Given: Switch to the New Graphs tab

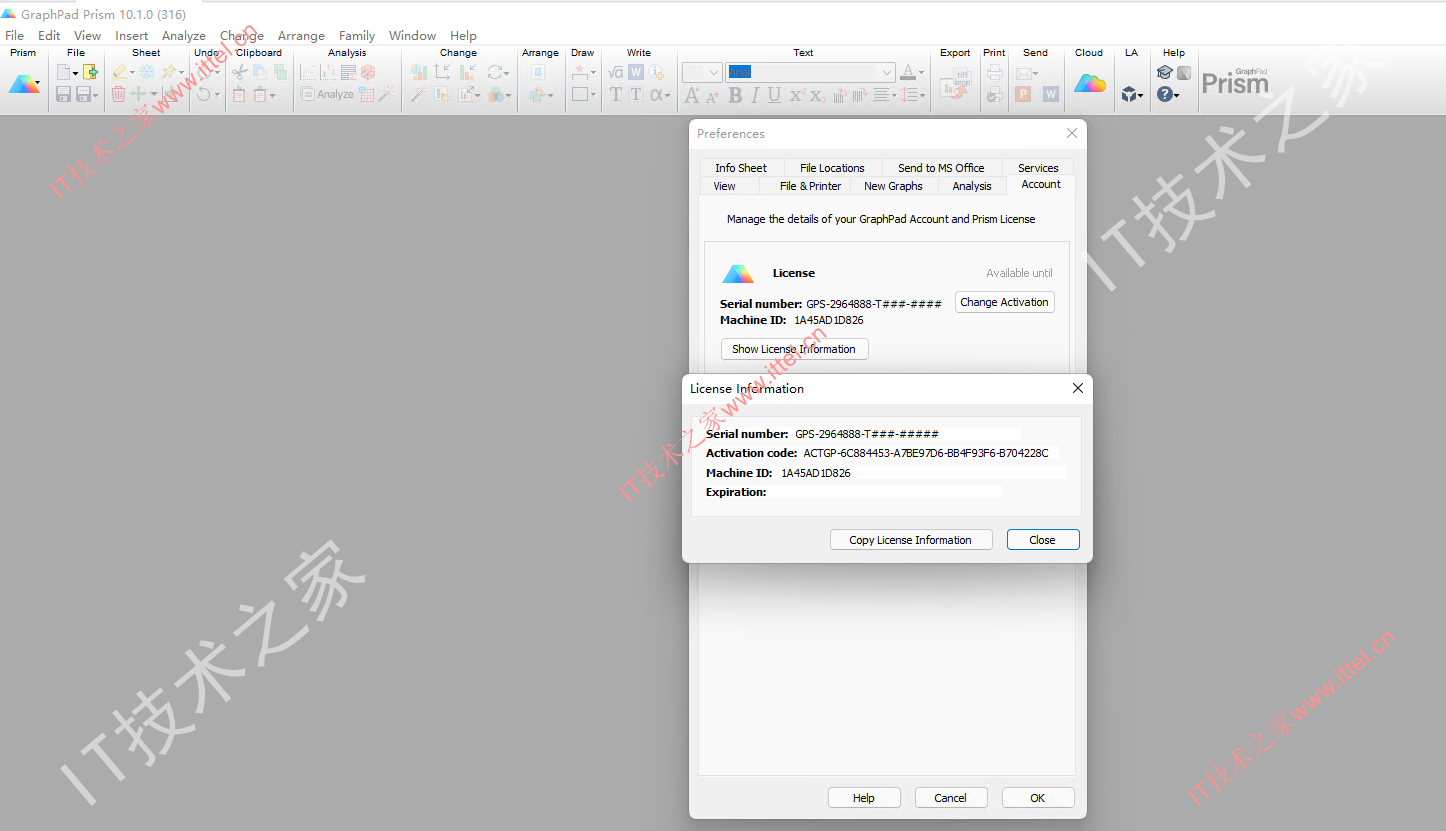Looking at the screenshot, I should 893,186.
